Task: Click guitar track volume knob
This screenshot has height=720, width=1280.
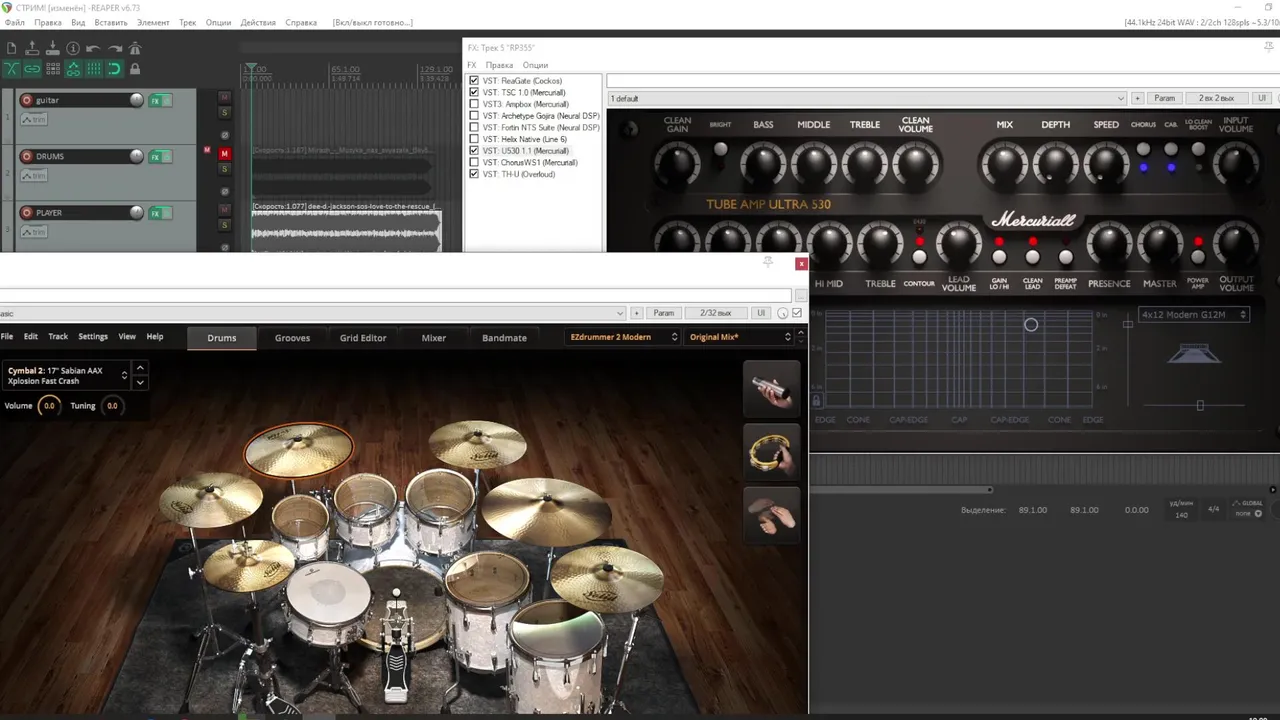Action: pyautogui.click(x=136, y=100)
